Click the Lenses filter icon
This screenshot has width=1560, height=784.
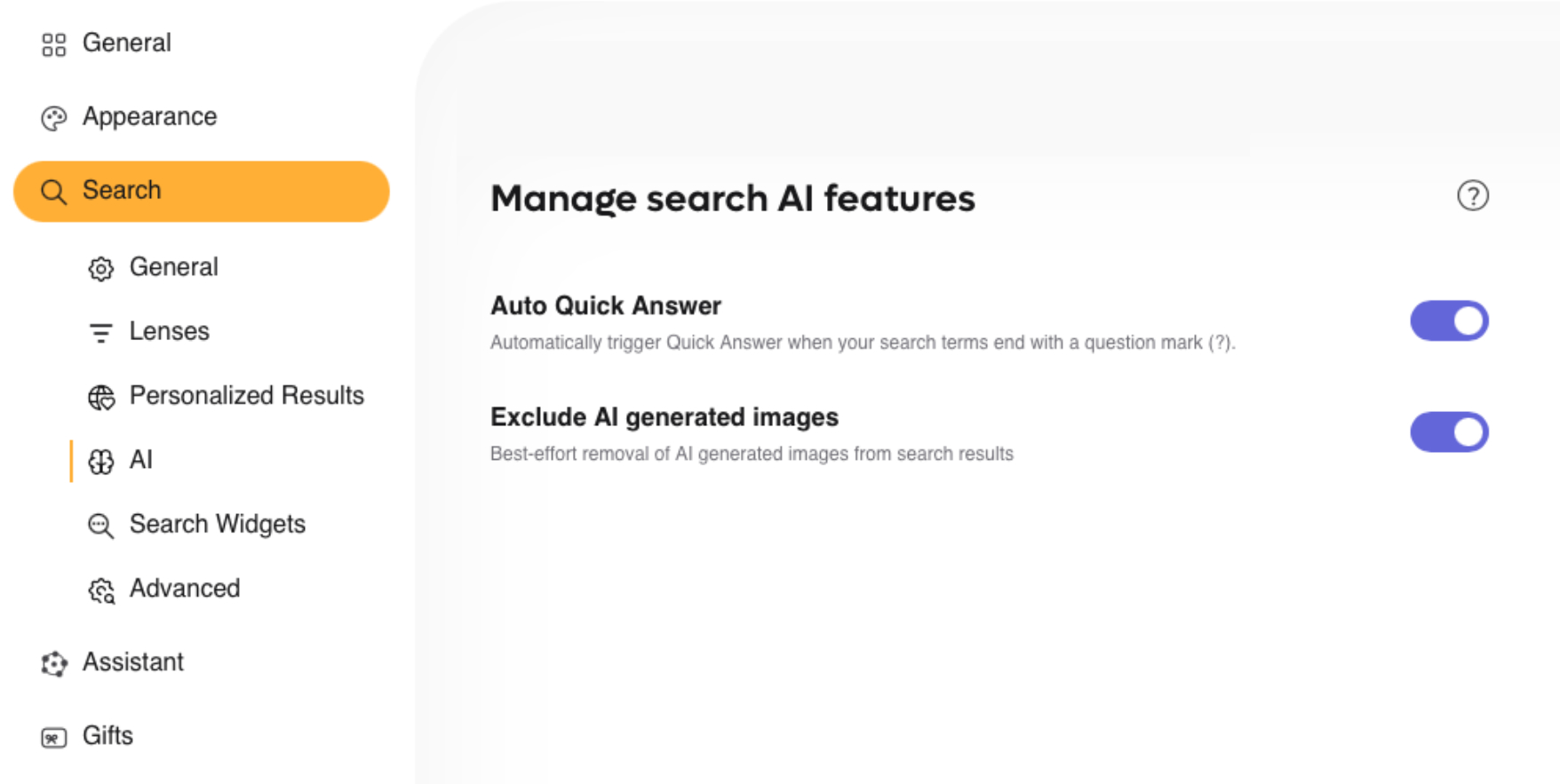100,331
